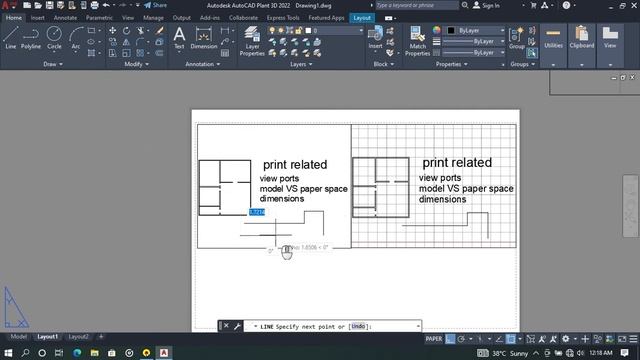Click Undo option in command line
The height and width of the screenshot is (360, 640).
[358, 326]
